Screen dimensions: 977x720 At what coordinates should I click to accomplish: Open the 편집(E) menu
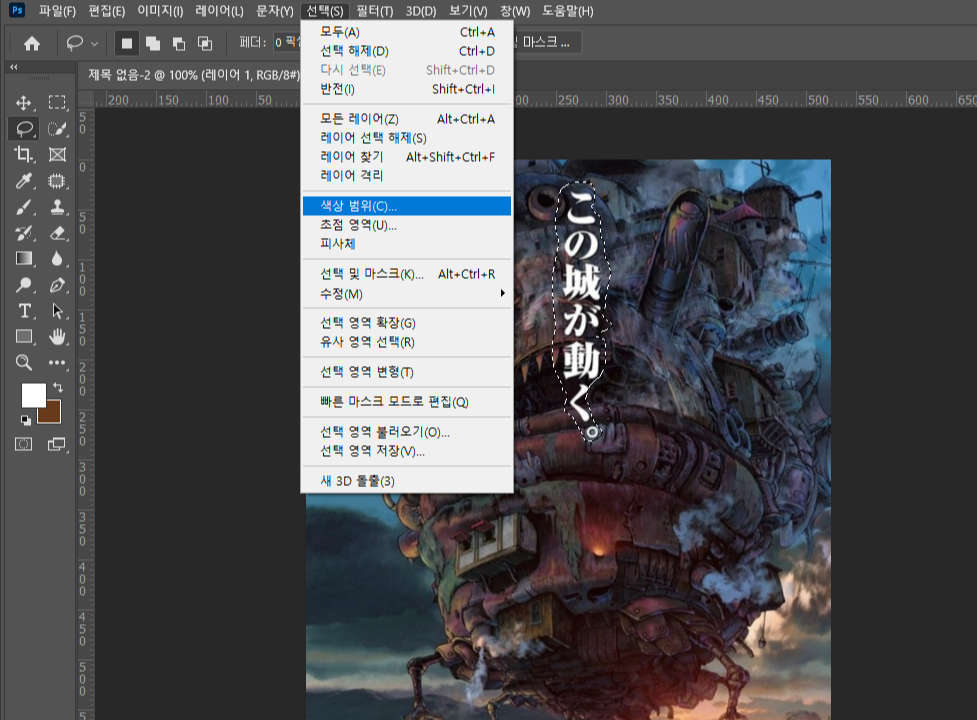click(x=107, y=11)
